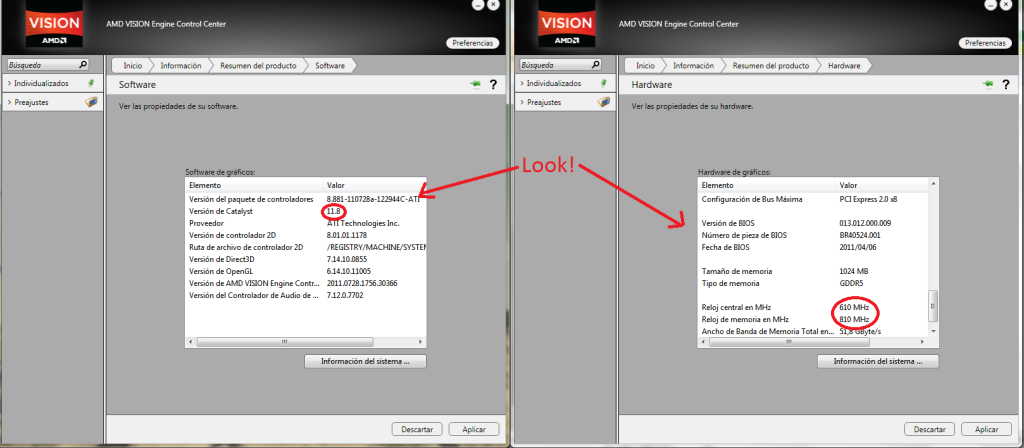Select Información breadcrumb in left window
Viewport: 1024px width, 448px height.
181,65
